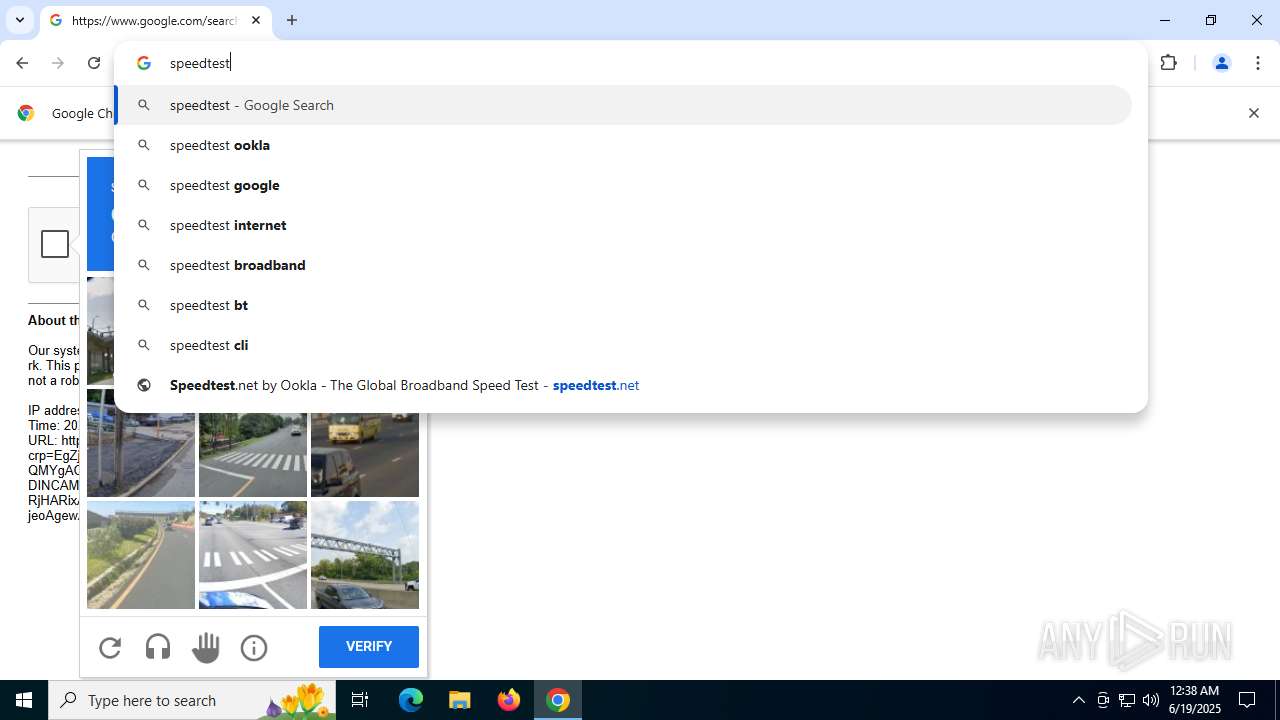Open the notification center
Screen dimensions: 1280x720
1248,700
